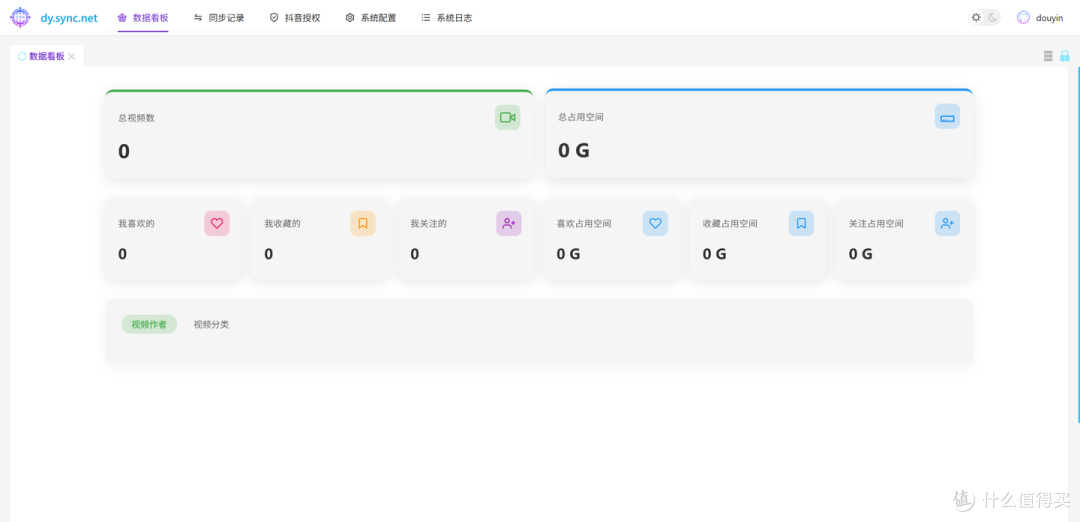The height and width of the screenshot is (522, 1080).
Task: Go to 抖音授权 page
Action: [x=295, y=18]
